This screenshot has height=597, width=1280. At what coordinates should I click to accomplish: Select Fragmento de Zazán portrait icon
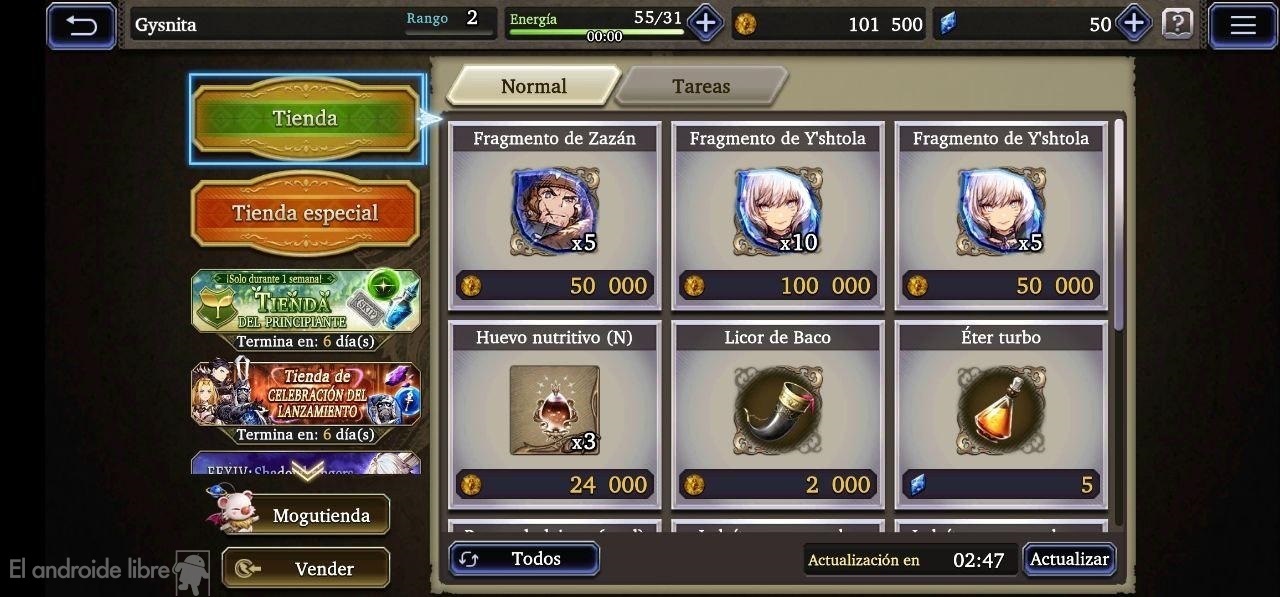(x=555, y=212)
